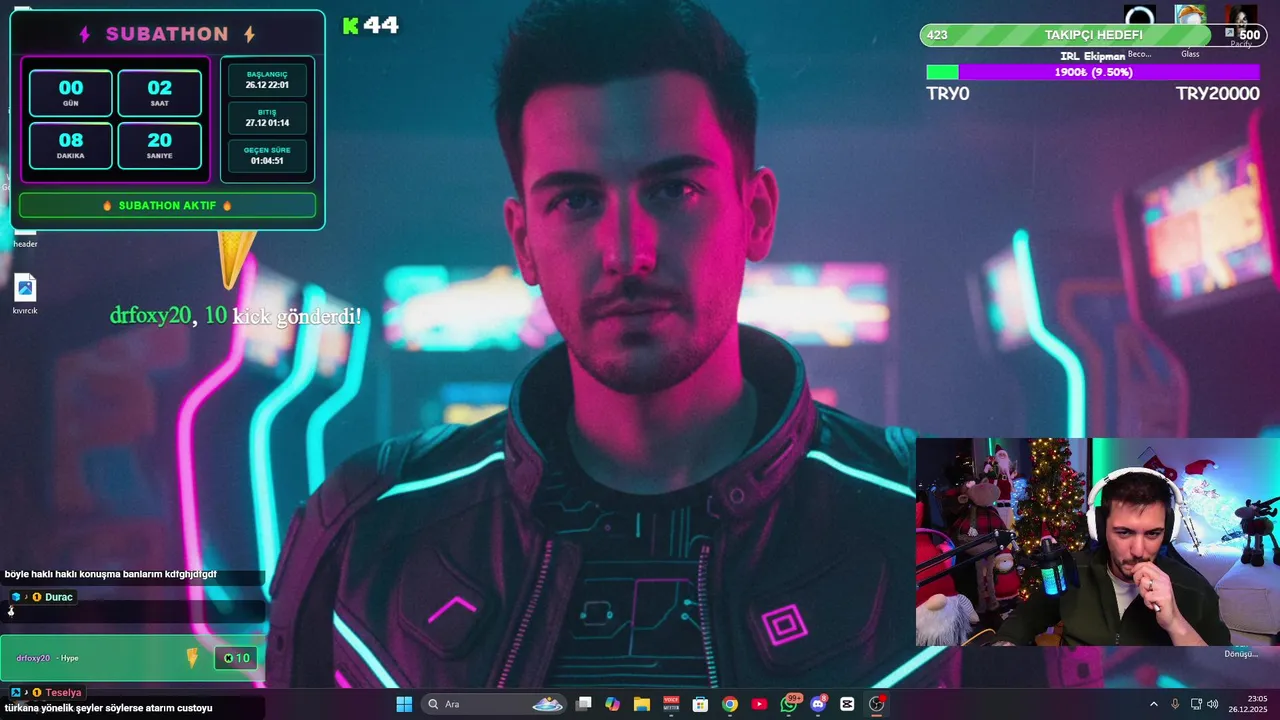Viewport: 1280px width, 720px height.
Task: Open Task View on the taskbar
Action: point(584,704)
